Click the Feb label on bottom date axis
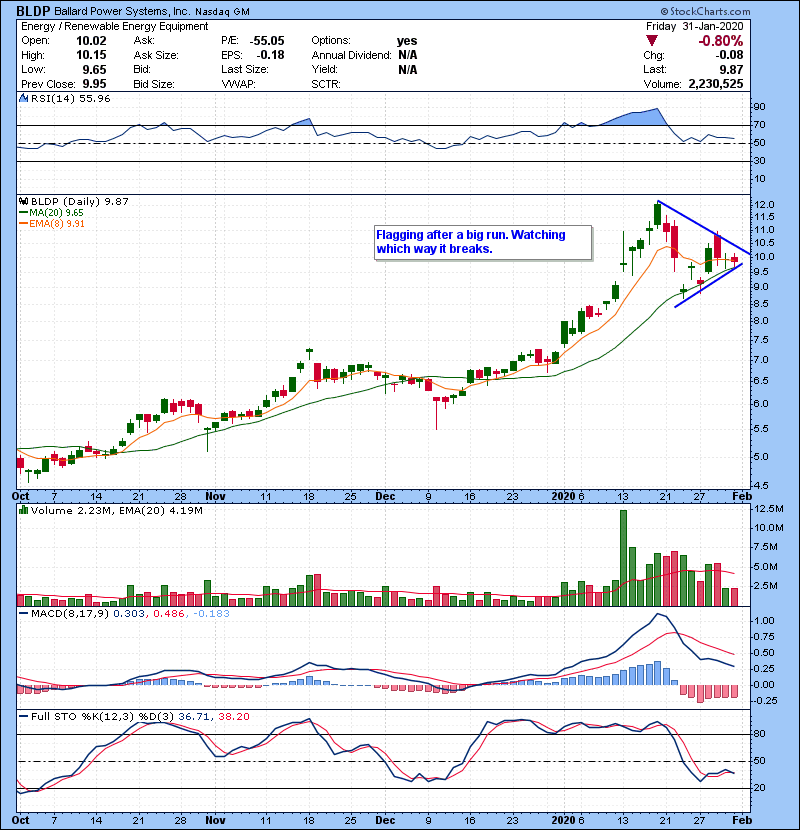 pos(742,820)
